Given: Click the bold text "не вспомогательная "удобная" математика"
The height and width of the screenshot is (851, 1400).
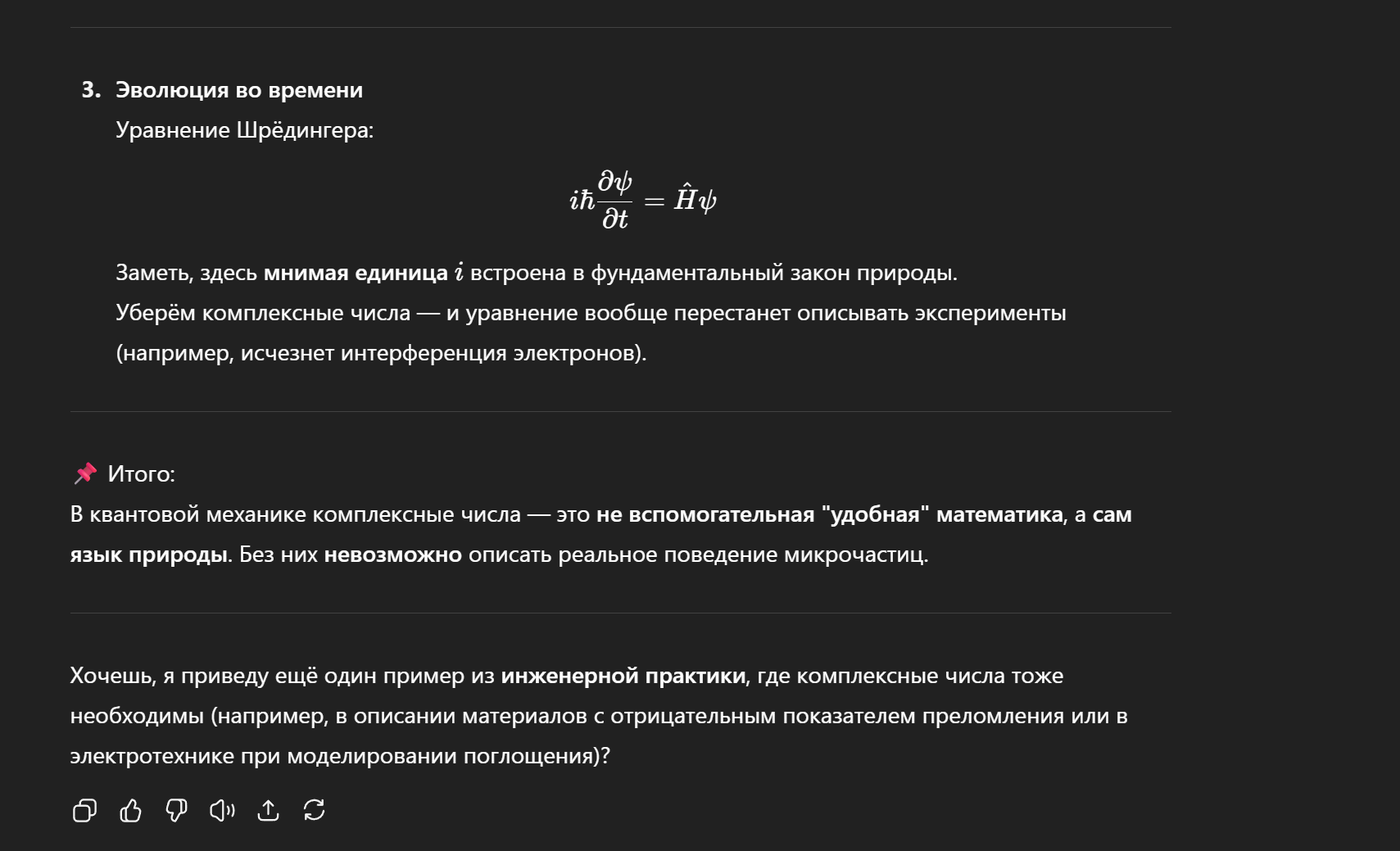Looking at the screenshot, I should tap(829, 514).
